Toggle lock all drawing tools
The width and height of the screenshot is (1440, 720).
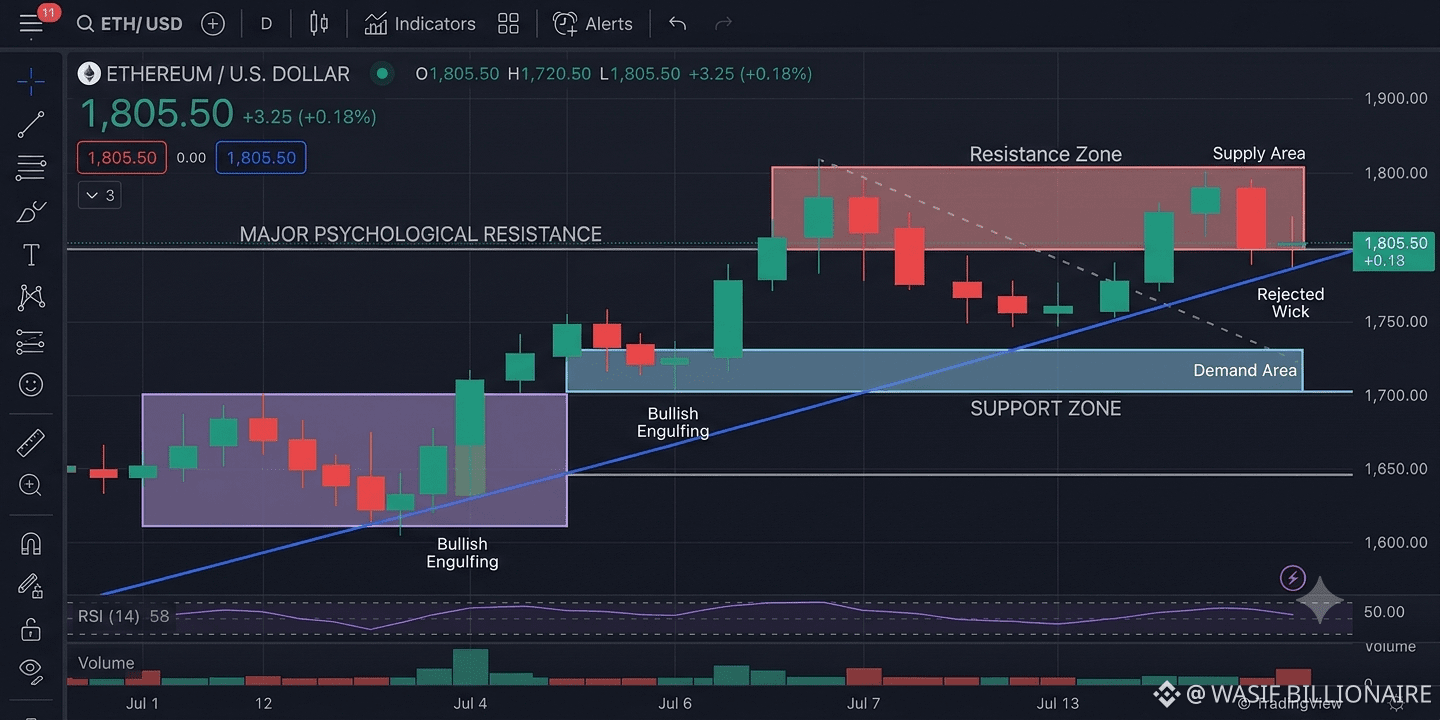tap(31, 629)
